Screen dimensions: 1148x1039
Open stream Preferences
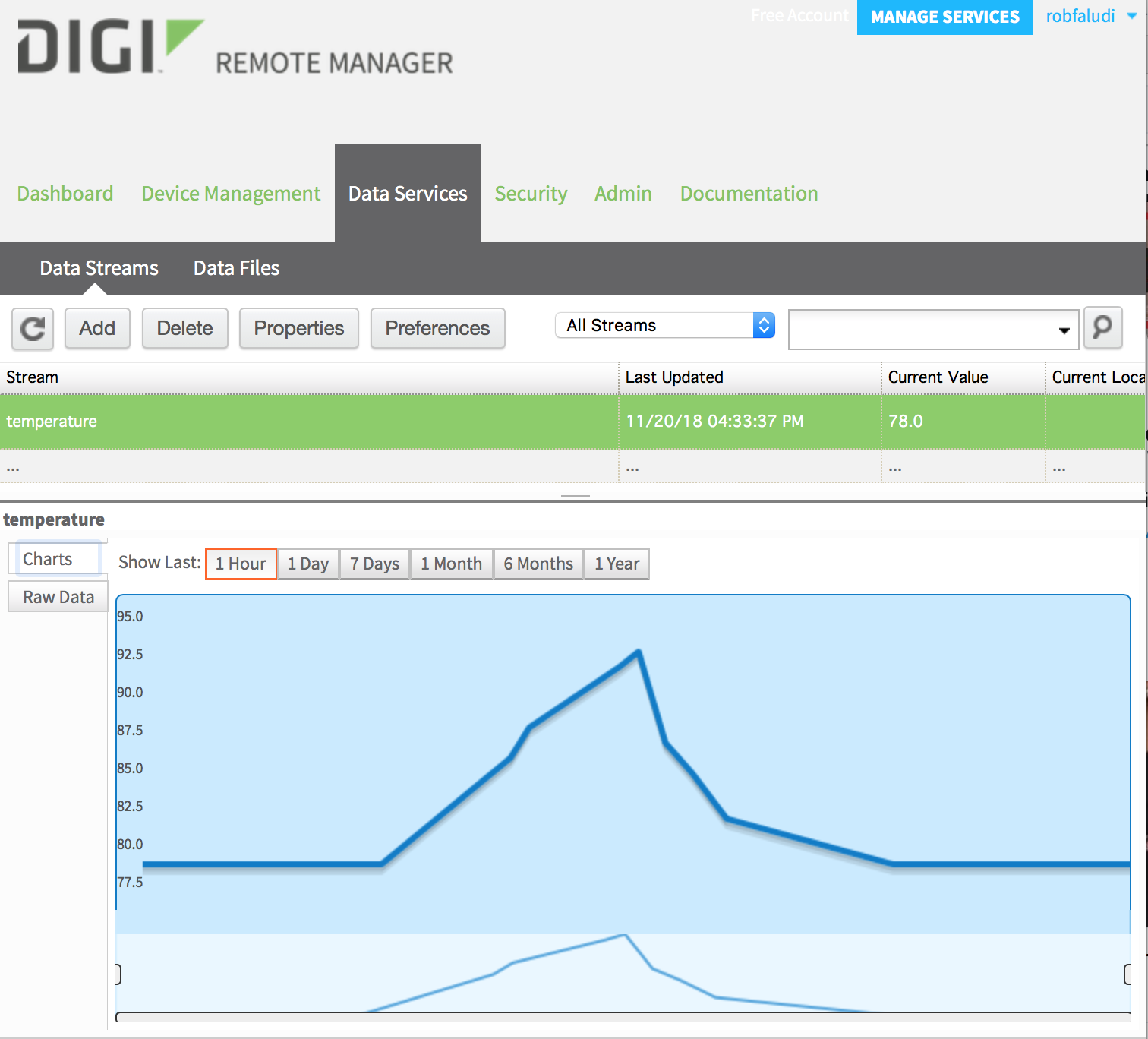(x=437, y=328)
